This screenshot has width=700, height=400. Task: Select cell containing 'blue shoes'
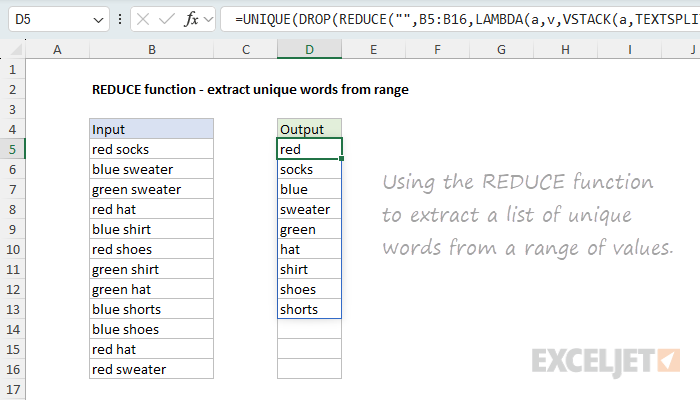tap(152, 329)
